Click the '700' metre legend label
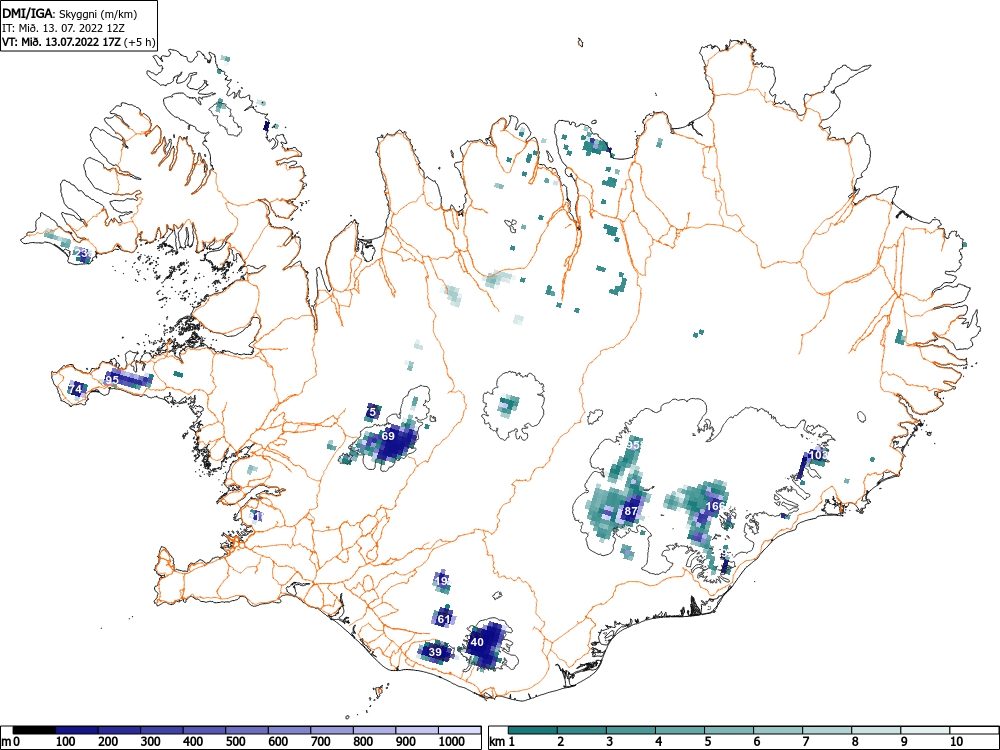The height and width of the screenshot is (750, 1000). (320, 742)
